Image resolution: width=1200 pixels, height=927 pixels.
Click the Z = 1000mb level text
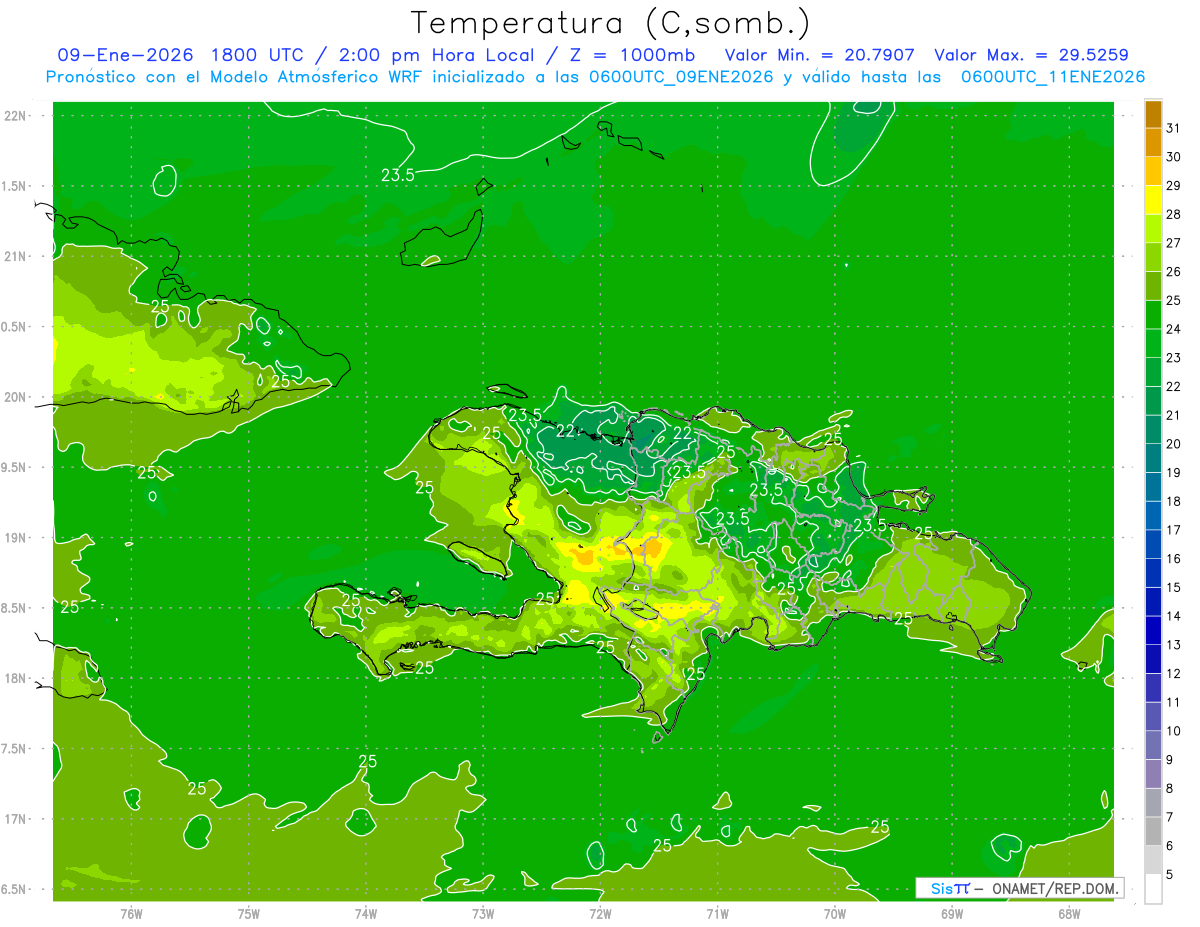[x=626, y=55]
